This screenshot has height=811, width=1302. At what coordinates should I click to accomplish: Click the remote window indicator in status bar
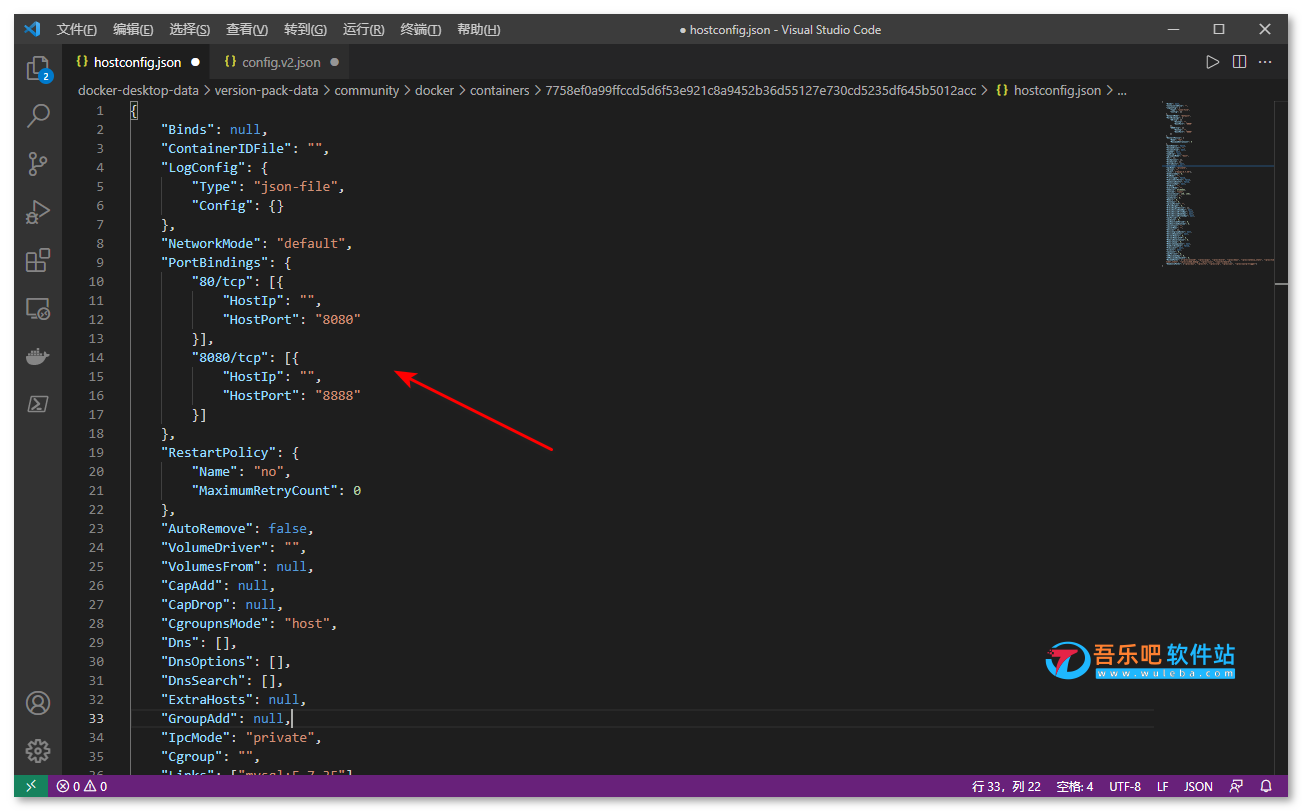click(30, 786)
